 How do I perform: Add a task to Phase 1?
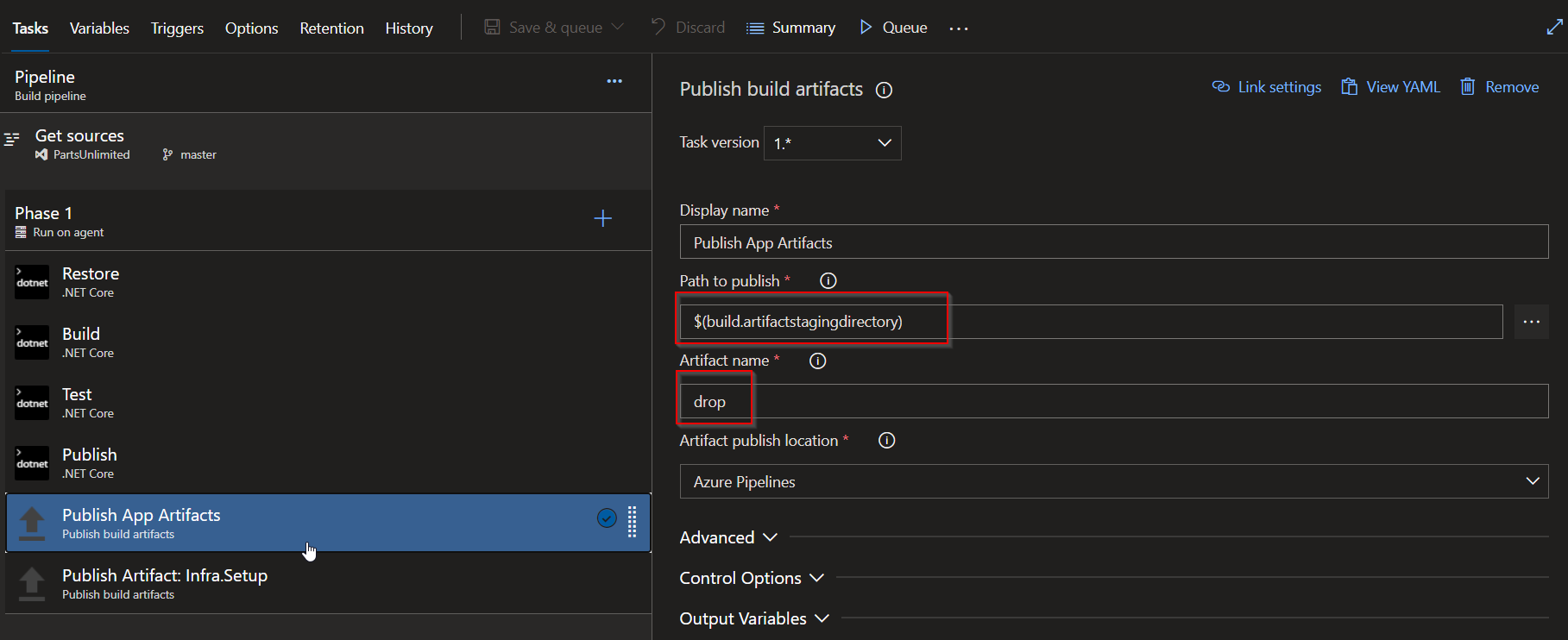click(603, 218)
